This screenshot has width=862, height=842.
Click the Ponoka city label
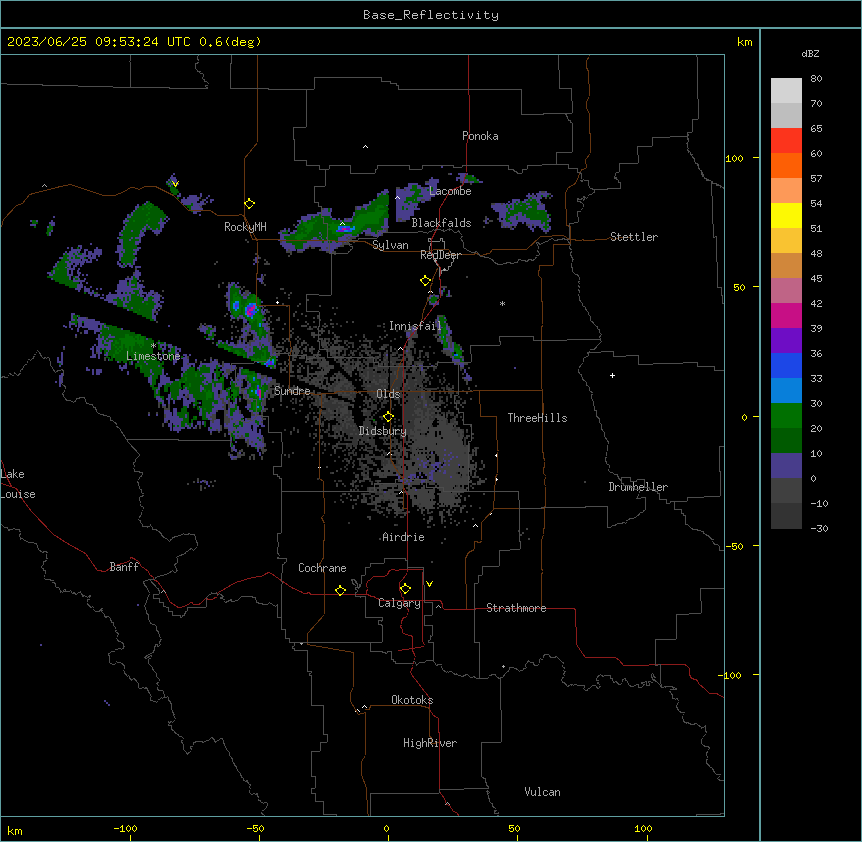(480, 136)
